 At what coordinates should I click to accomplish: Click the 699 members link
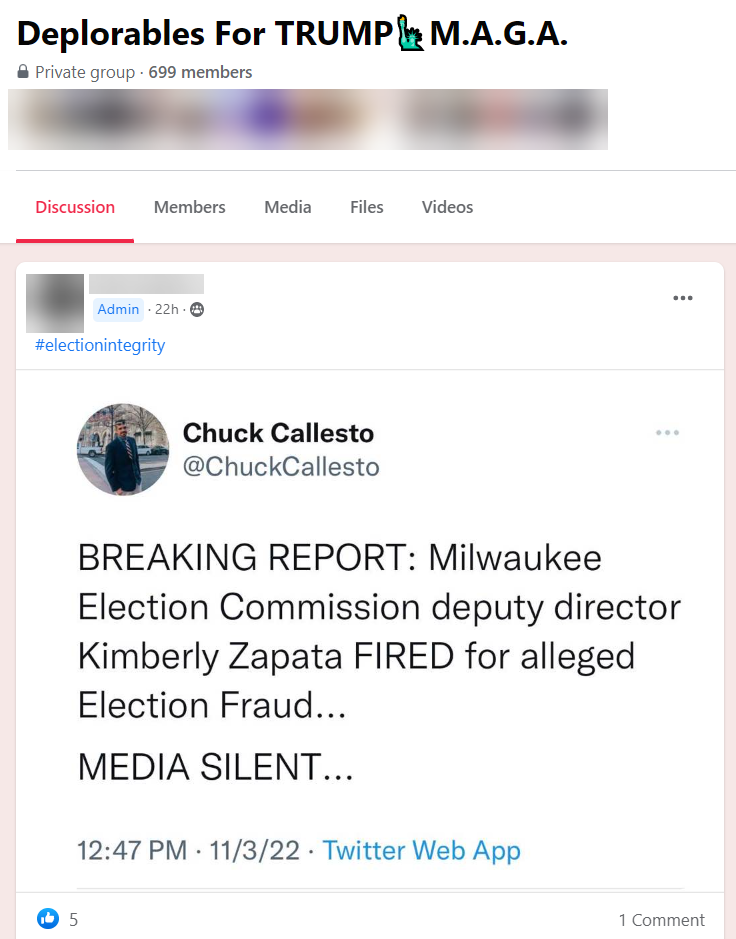pyautogui.click(x=200, y=72)
